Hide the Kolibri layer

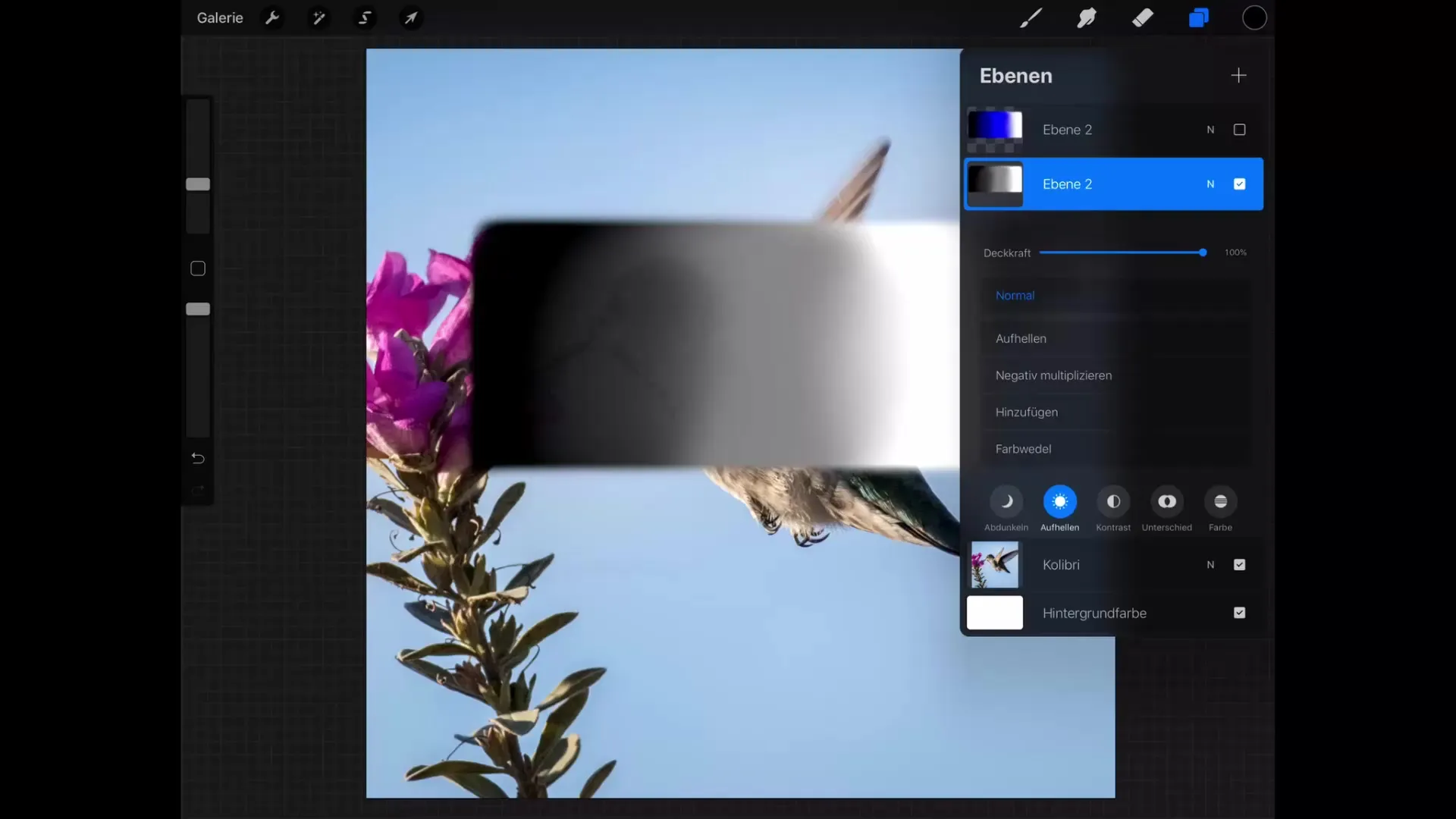click(1239, 565)
